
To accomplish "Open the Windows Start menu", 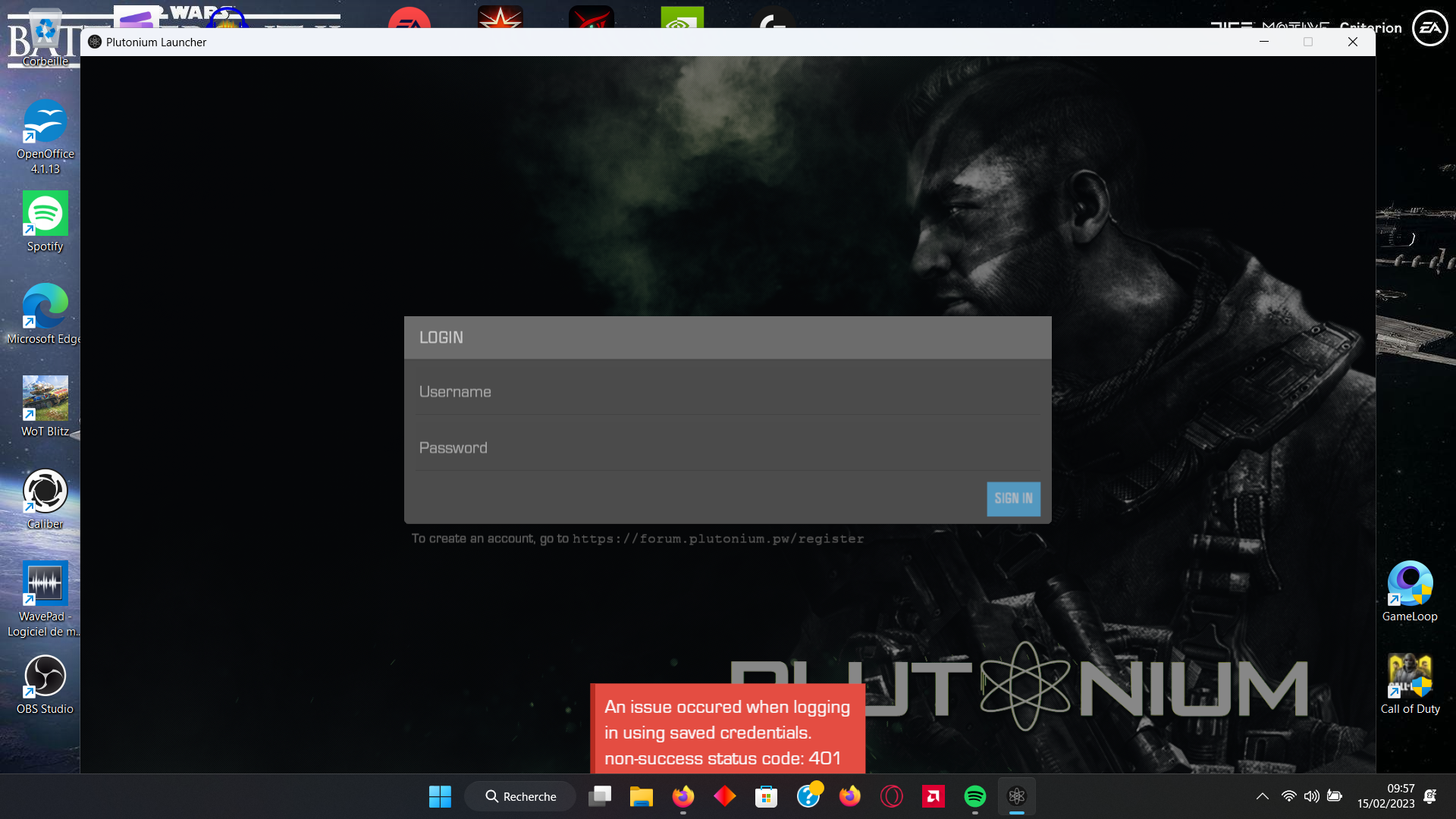I will [440, 796].
